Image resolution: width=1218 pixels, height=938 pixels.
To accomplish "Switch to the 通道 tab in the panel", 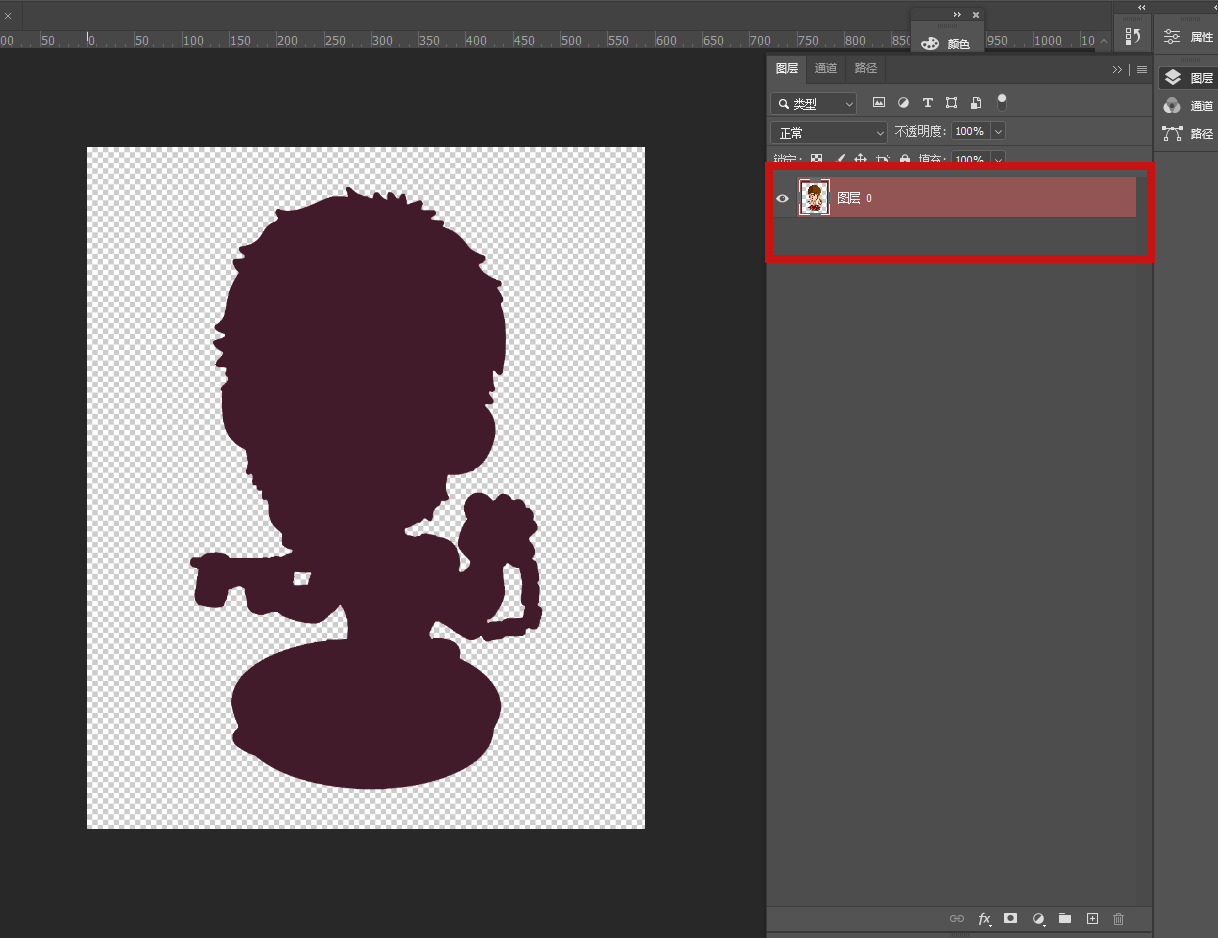I will [x=826, y=69].
